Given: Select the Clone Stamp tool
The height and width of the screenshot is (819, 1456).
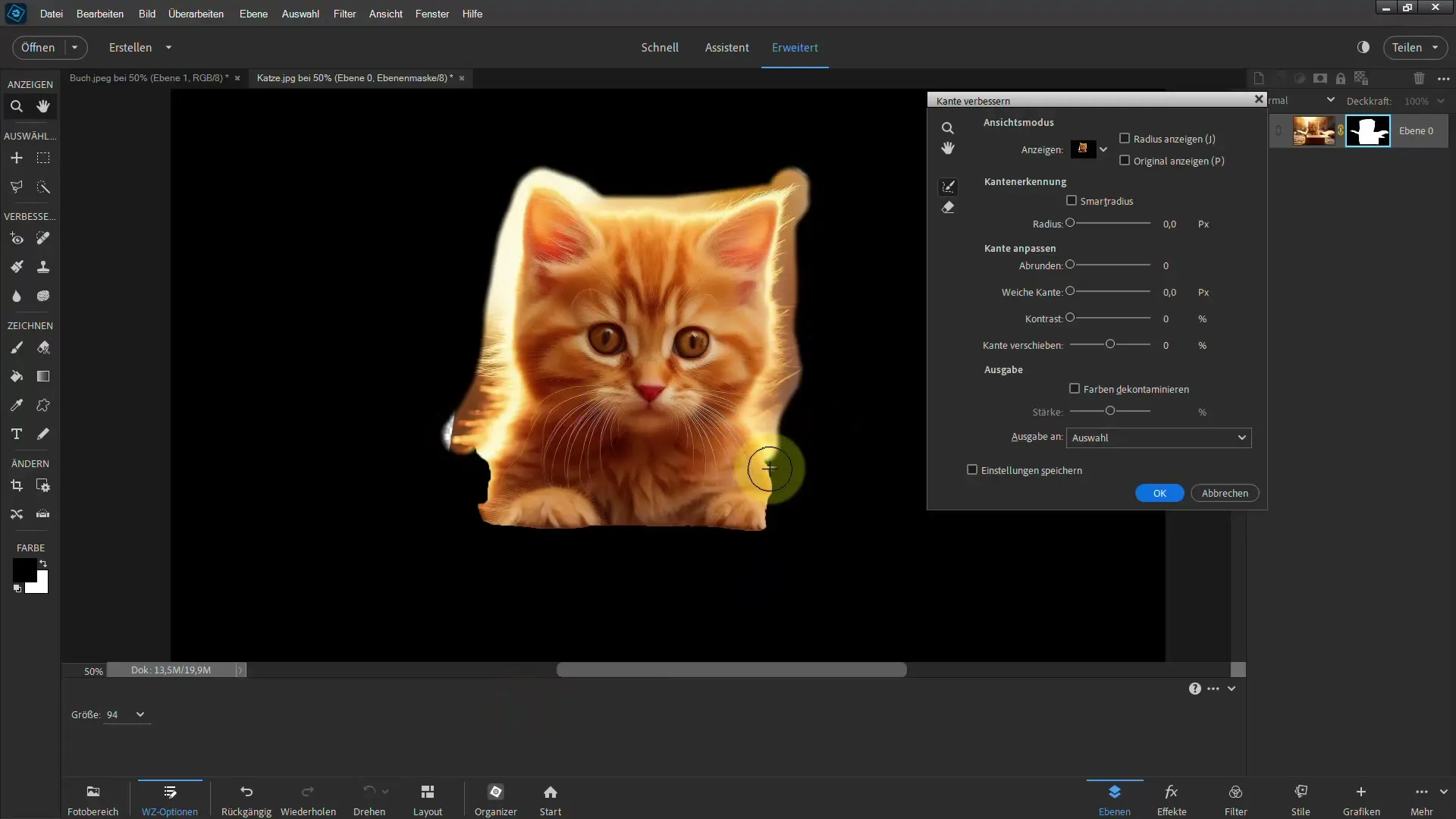Looking at the screenshot, I should [x=43, y=267].
